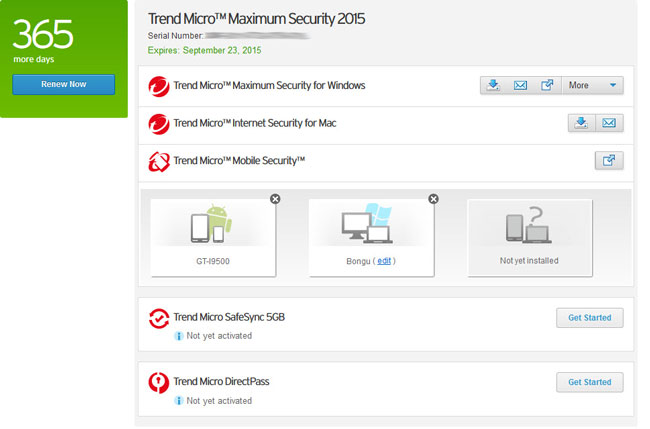
Task: Click 'Trend Micro Maximum Security 2015' heading
Action: [x=257, y=19]
